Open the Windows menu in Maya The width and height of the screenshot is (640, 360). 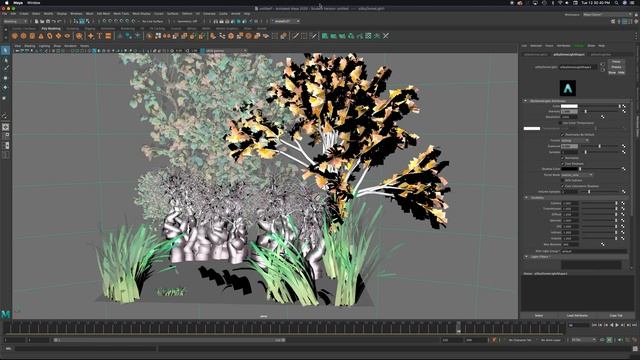click(76, 13)
